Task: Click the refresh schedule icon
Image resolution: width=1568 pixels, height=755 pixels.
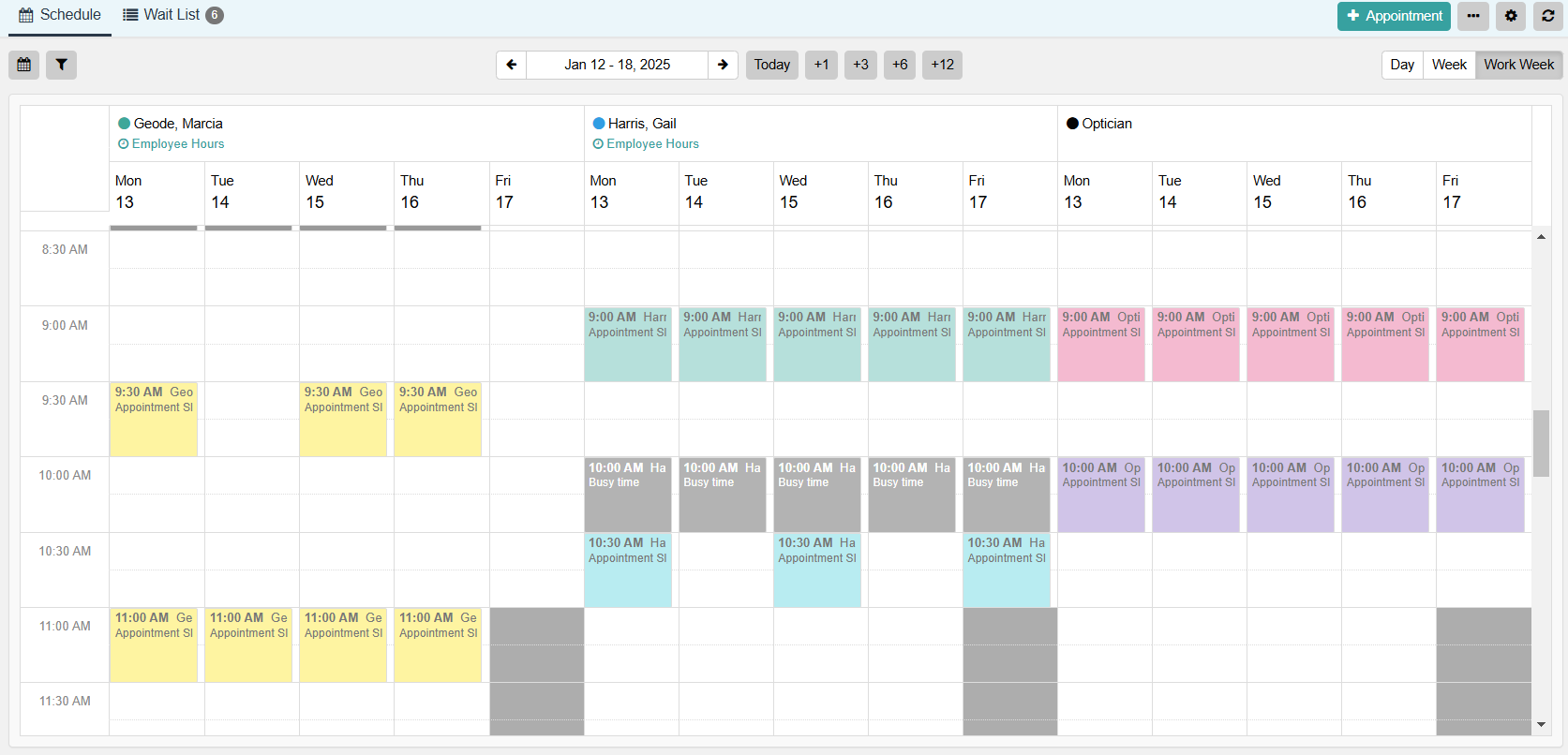Action: 1547,16
